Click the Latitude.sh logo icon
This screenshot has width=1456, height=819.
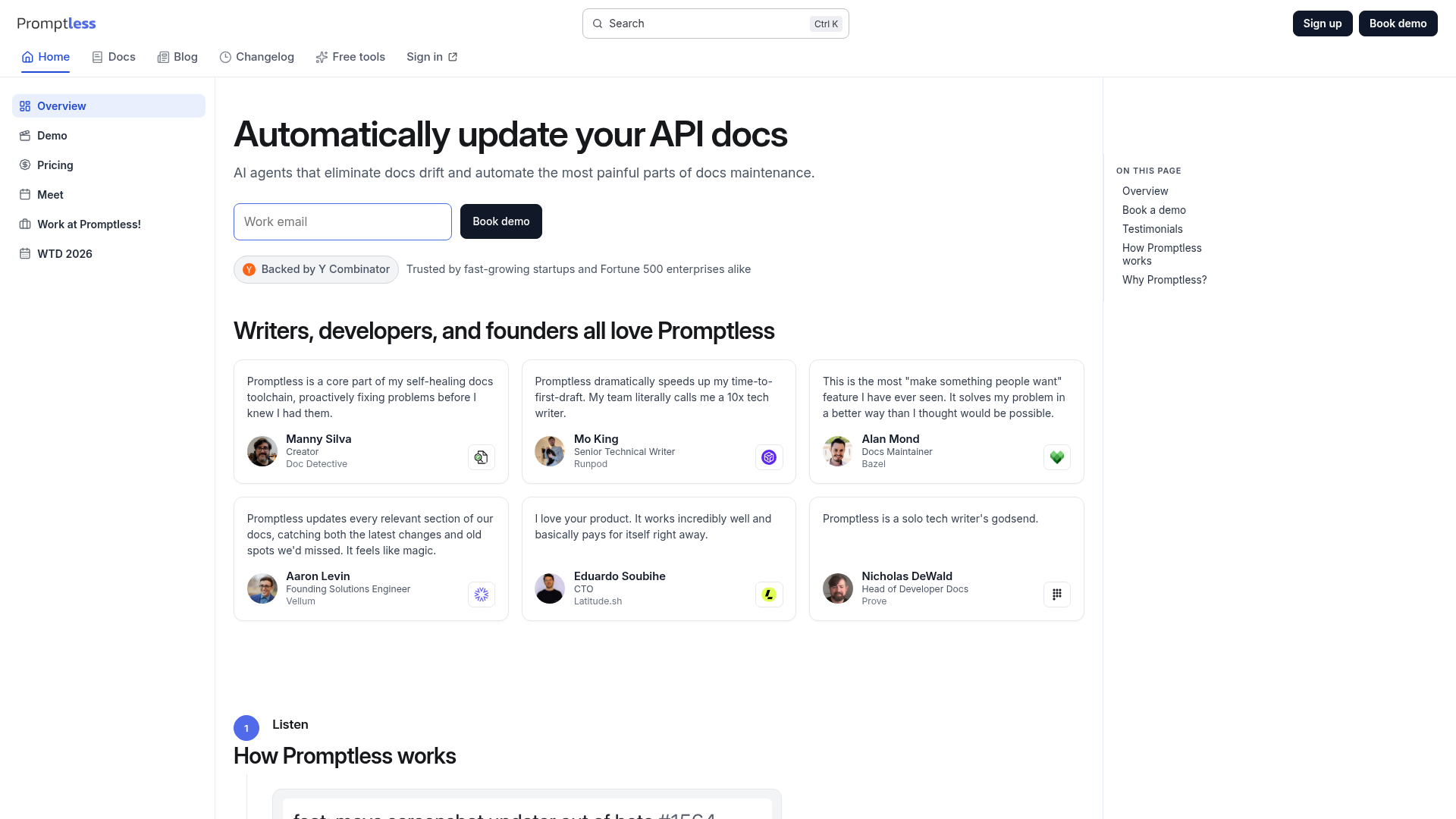[769, 595]
